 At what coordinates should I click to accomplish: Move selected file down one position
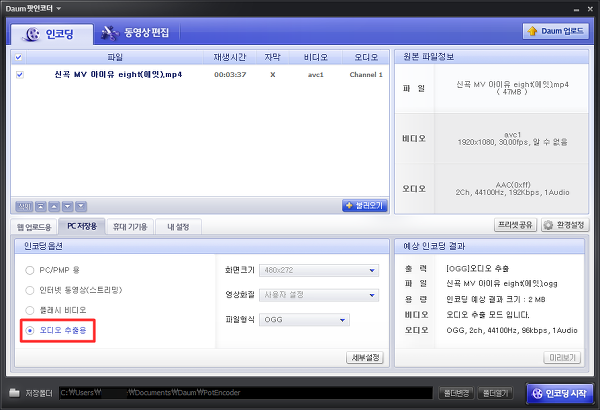point(68,206)
